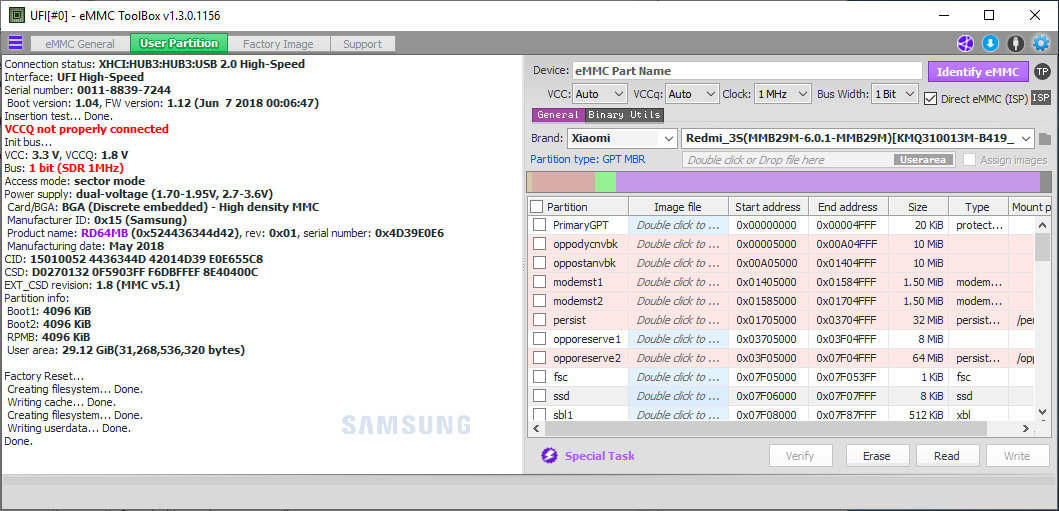Click the blue download update icon
The image size is (1059, 511).
(x=989, y=44)
